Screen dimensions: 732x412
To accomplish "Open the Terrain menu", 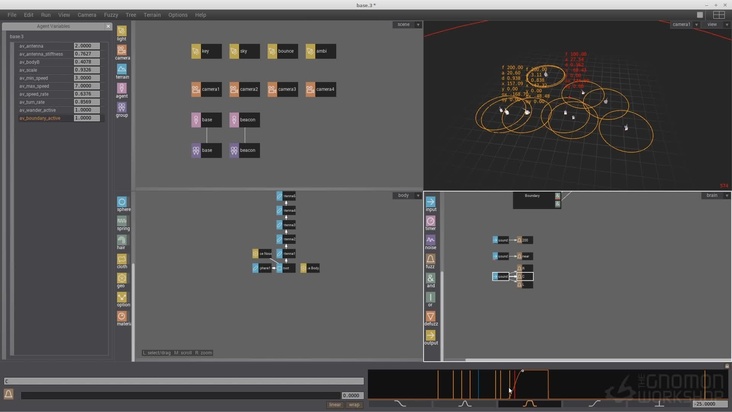I will point(152,15).
